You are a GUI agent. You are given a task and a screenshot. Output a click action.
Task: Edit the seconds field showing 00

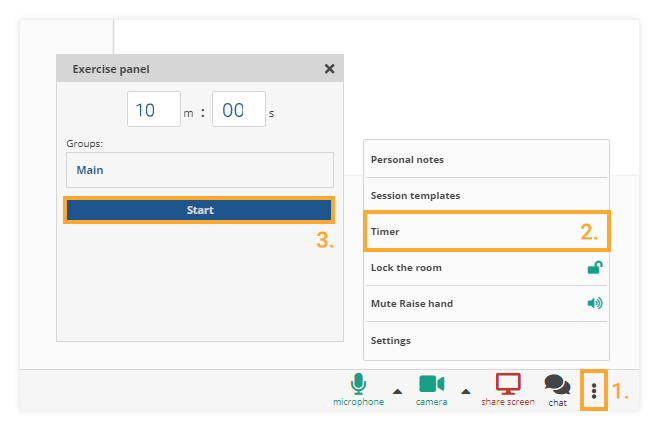click(239, 109)
